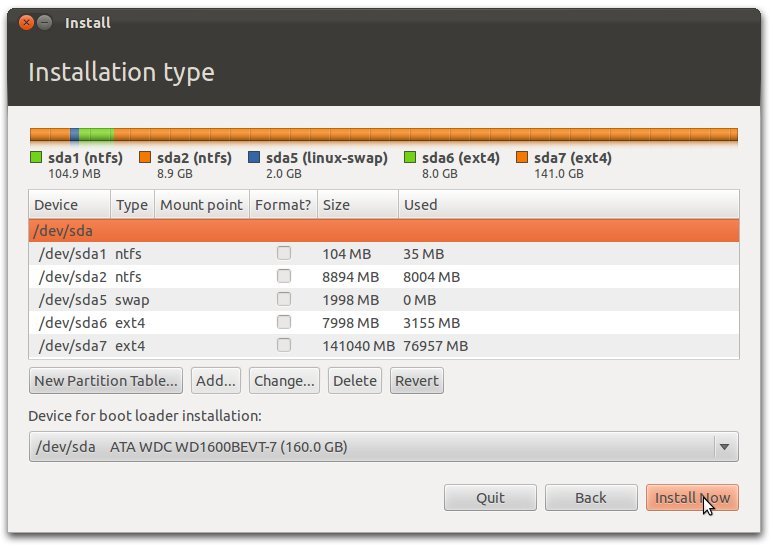Click the dropdown arrow of boot loader combo box
The image size is (774, 547).
click(x=724, y=447)
